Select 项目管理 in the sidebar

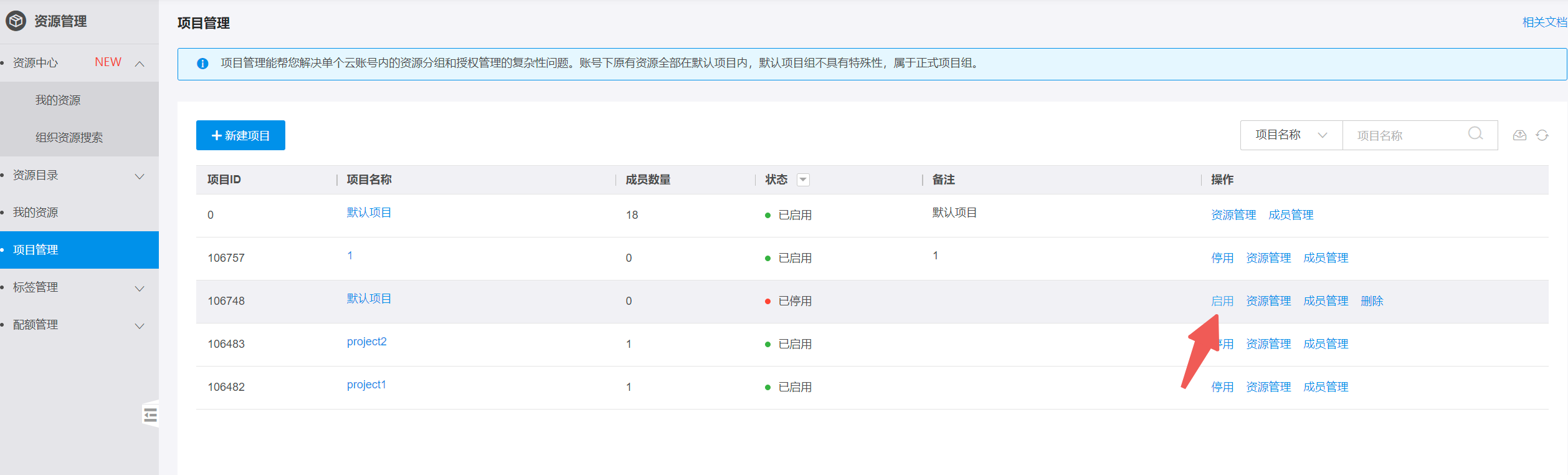pos(36,250)
